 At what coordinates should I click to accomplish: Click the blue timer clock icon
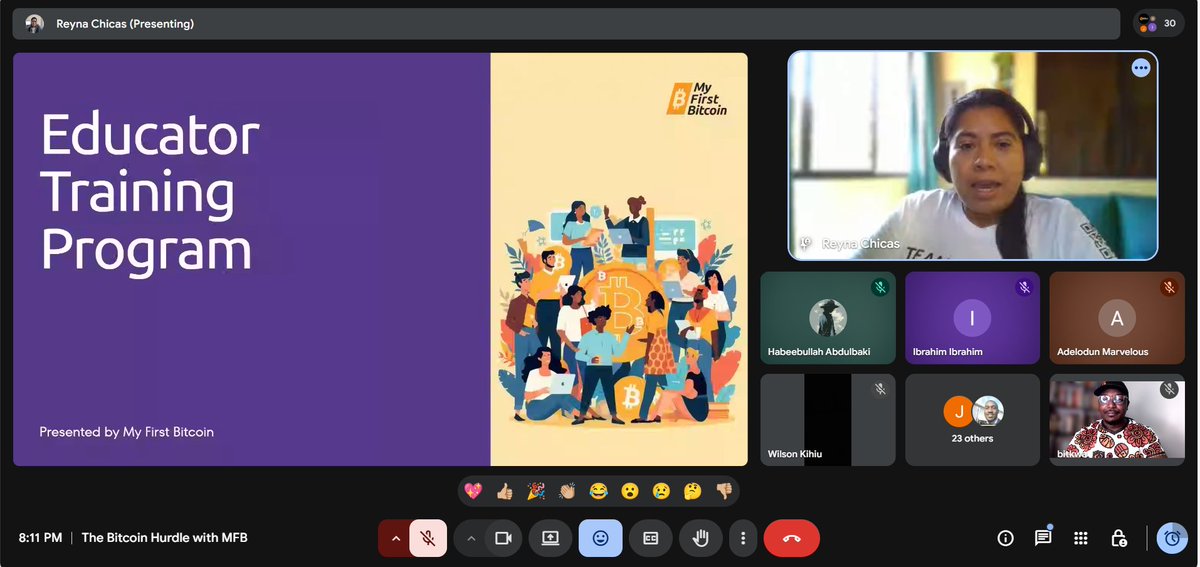tap(1171, 538)
